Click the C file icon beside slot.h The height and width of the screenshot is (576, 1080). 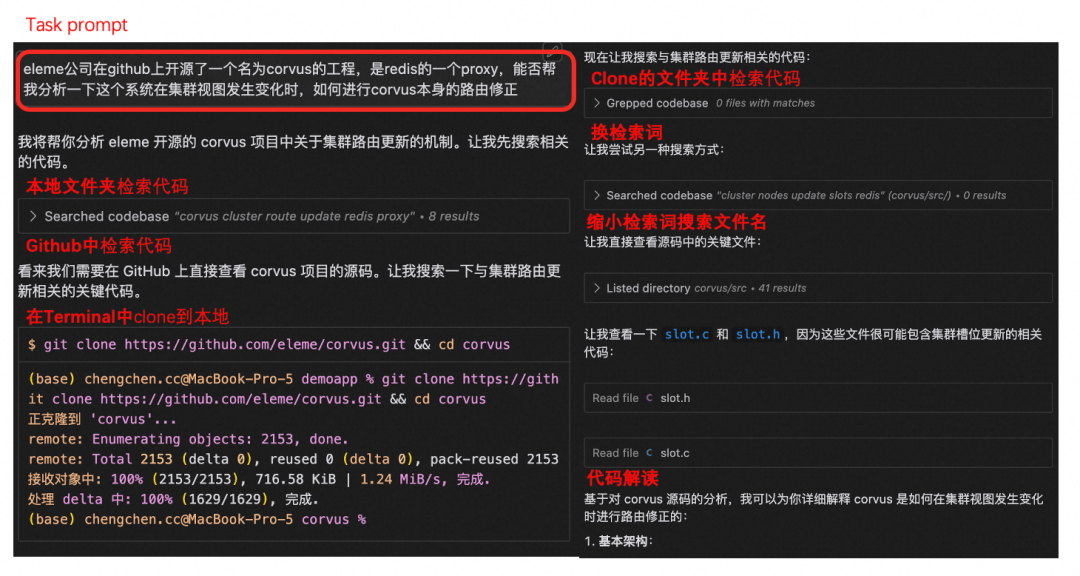click(x=649, y=398)
